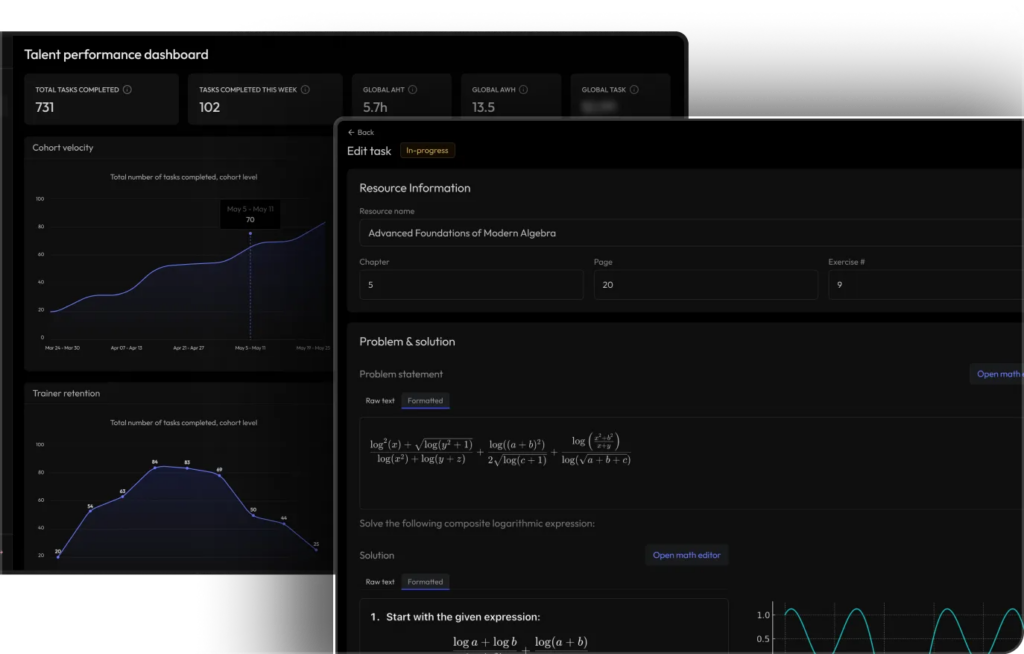Open math editor for the Solution
Image resolution: width=1024 pixels, height=654 pixels.
[x=686, y=555]
